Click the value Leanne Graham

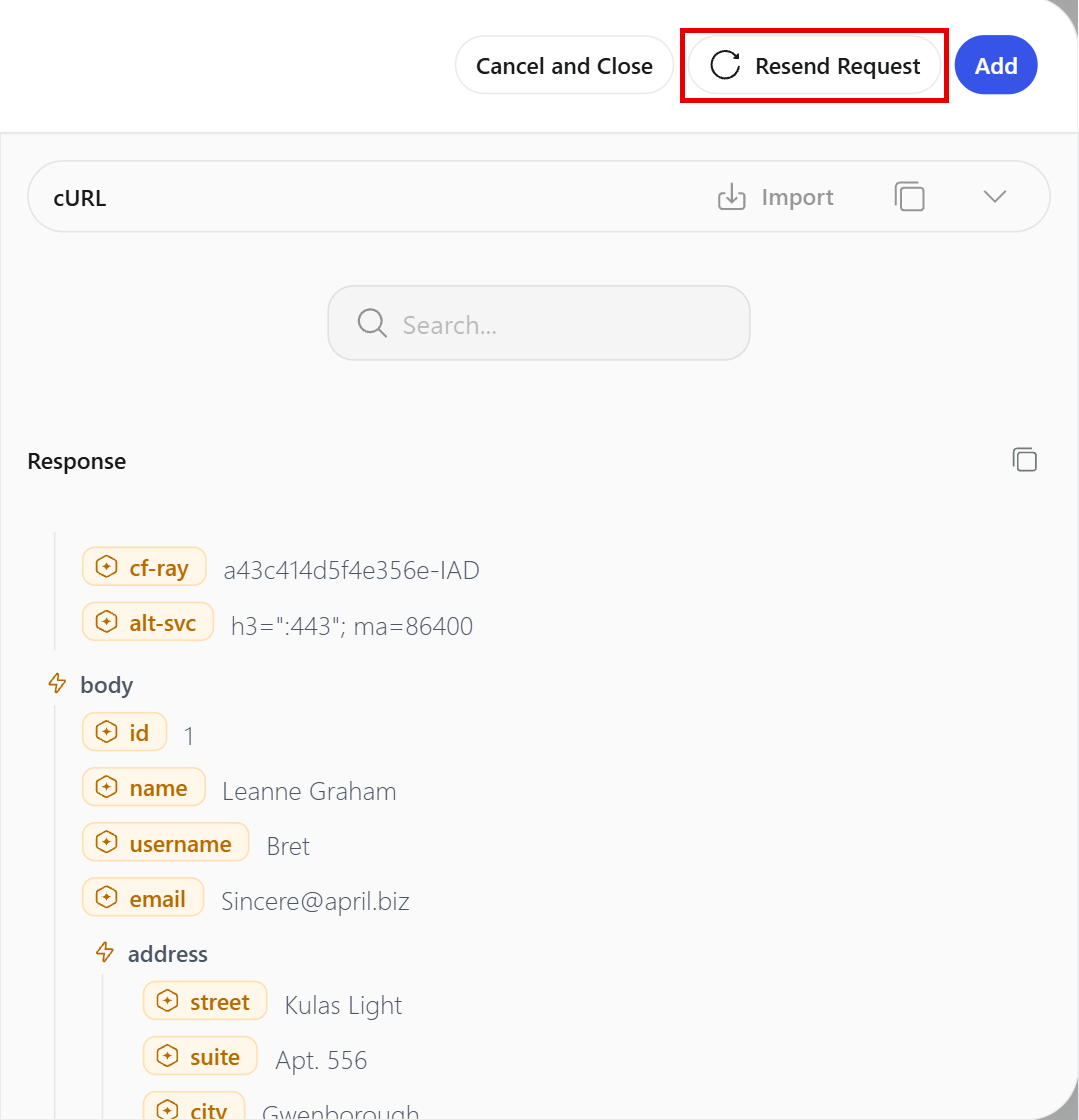[x=309, y=791]
